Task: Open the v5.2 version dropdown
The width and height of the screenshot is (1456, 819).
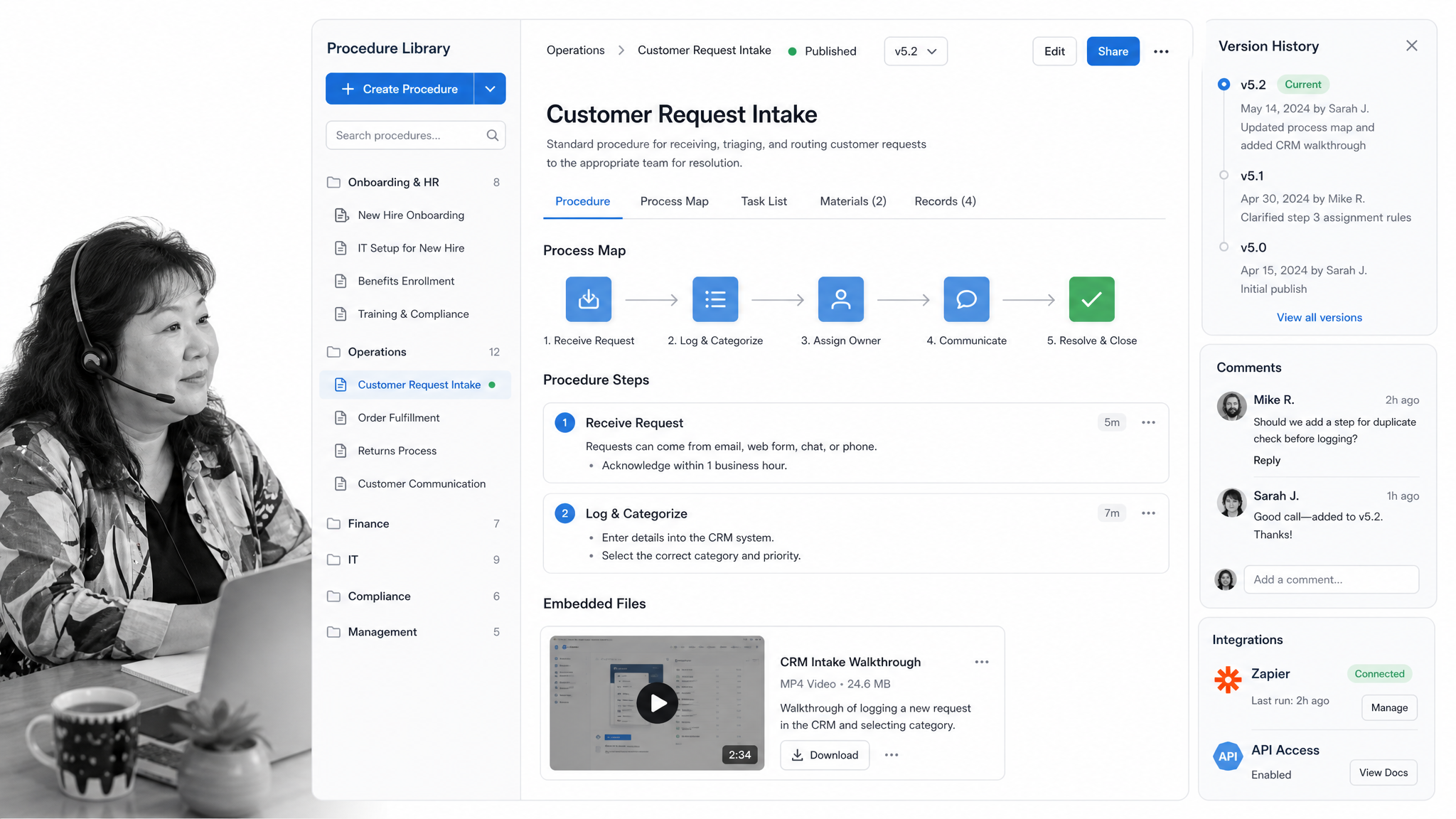Action: (x=915, y=51)
